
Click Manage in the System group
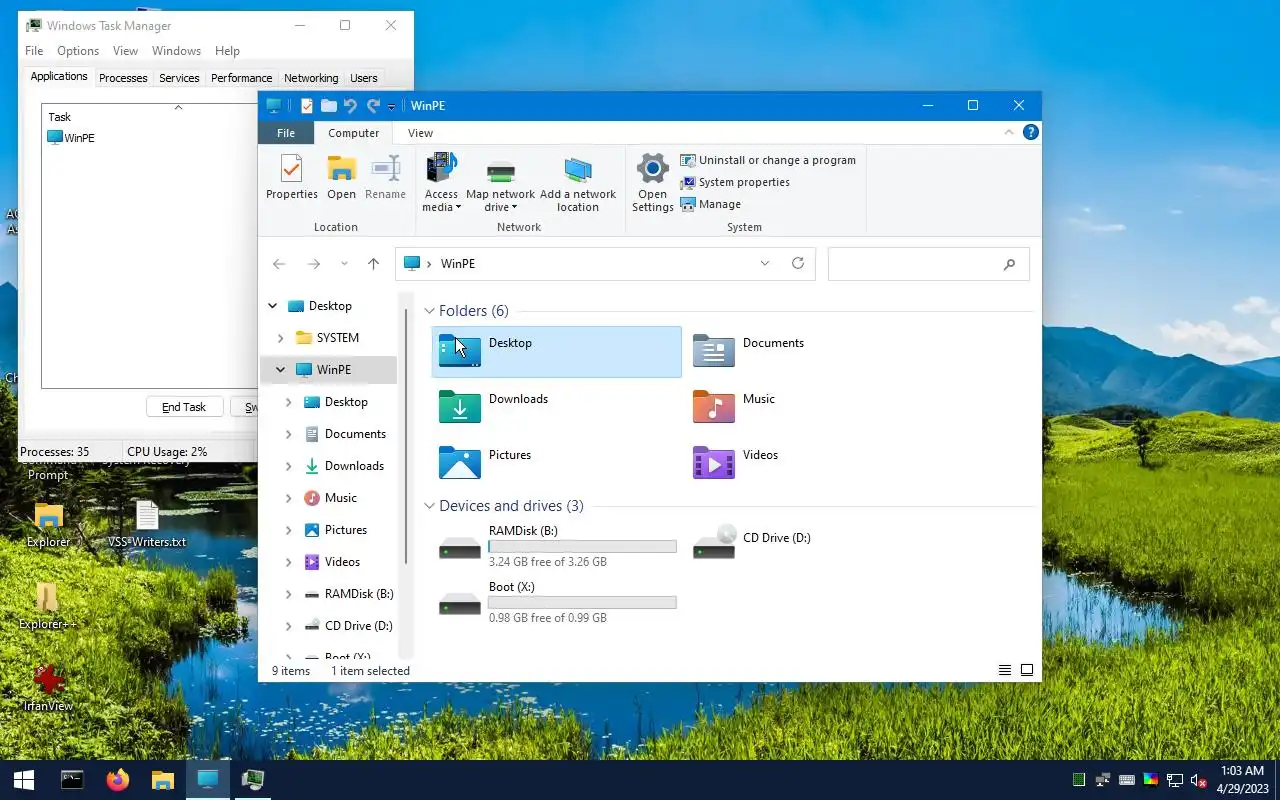point(711,204)
